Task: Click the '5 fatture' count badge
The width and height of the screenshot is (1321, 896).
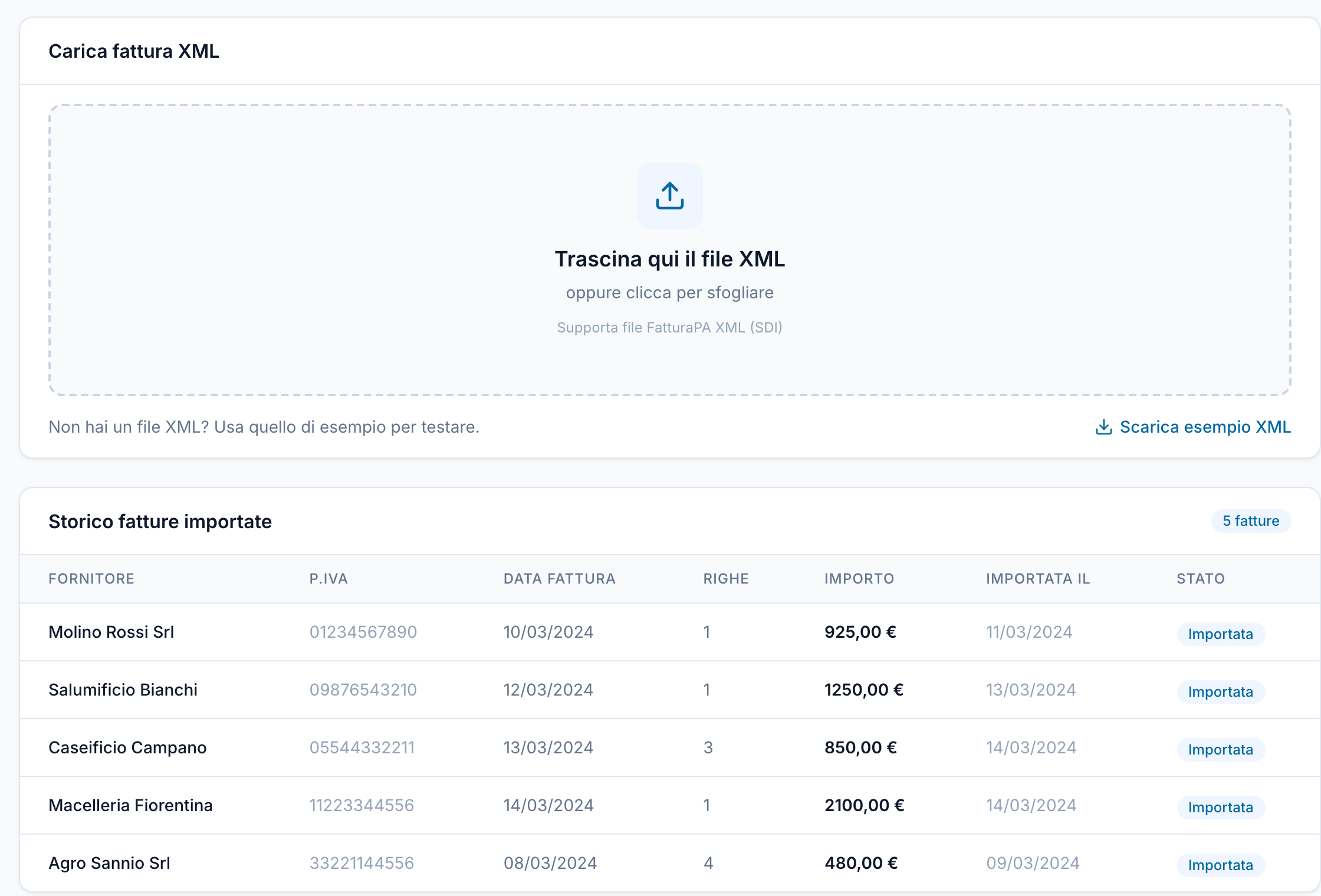Action: (1250, 521)
